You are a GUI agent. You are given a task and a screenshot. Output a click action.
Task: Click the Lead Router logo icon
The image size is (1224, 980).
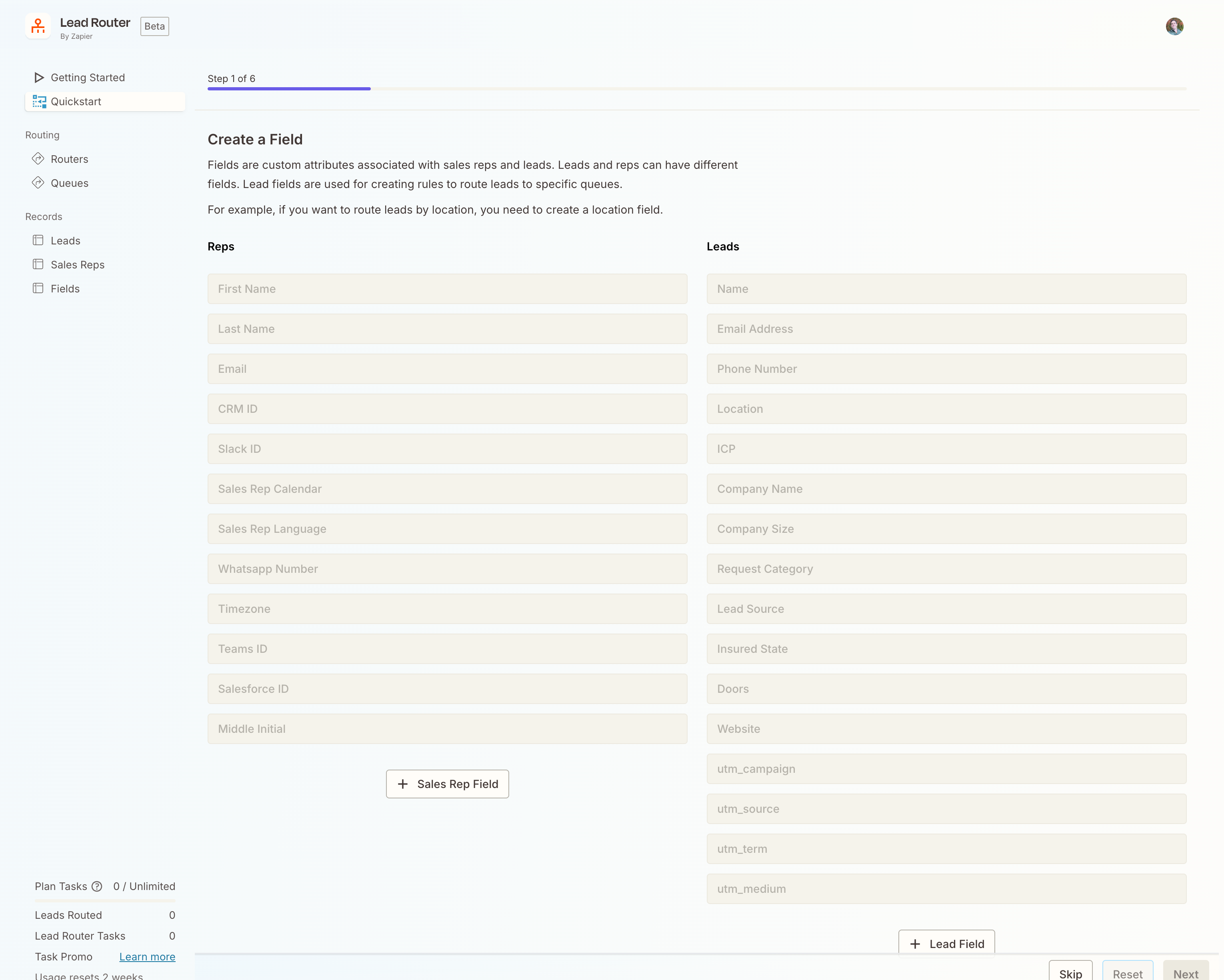(38, 26)
